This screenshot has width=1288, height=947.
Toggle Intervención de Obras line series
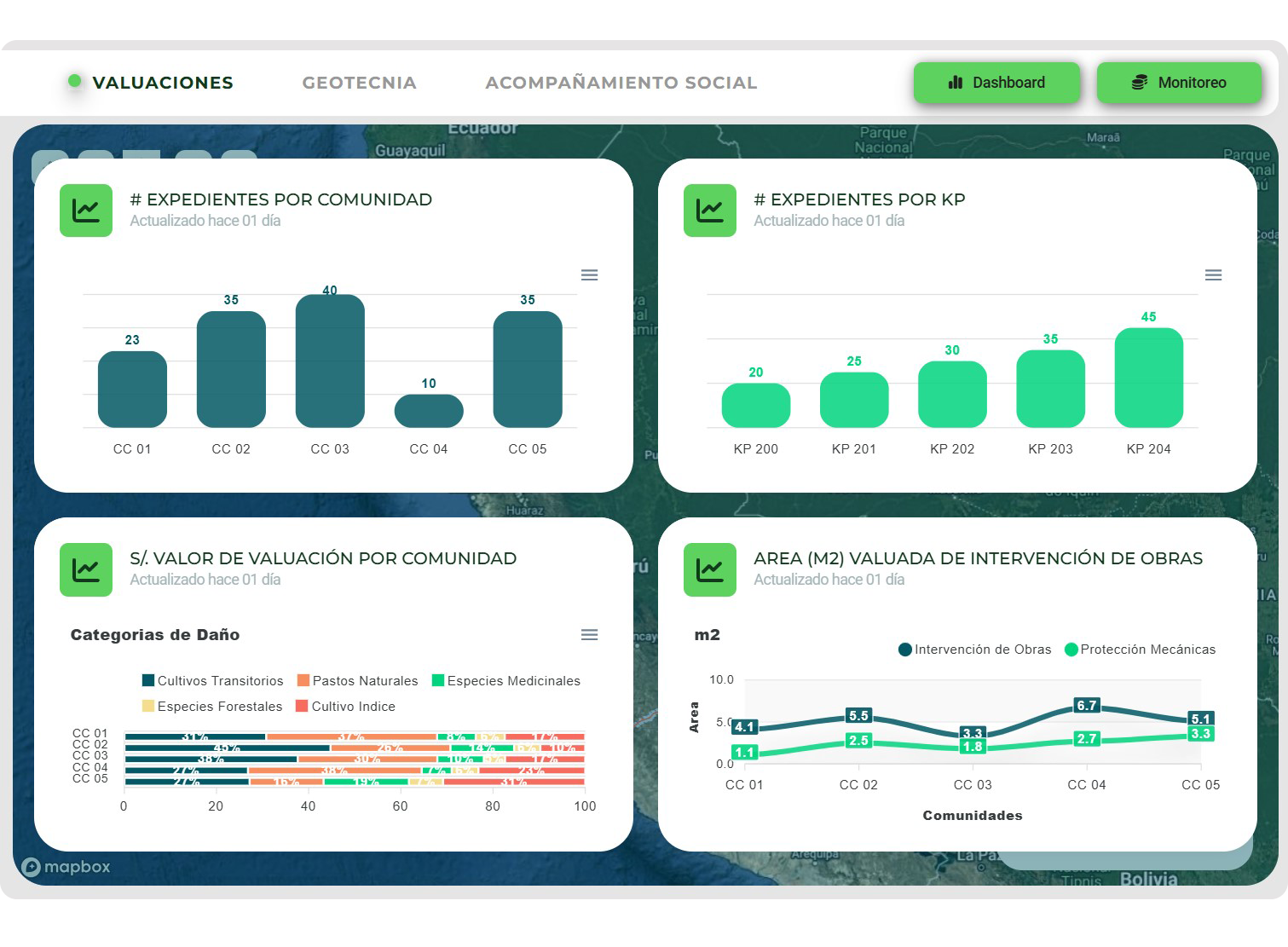[x=975, y=650]
